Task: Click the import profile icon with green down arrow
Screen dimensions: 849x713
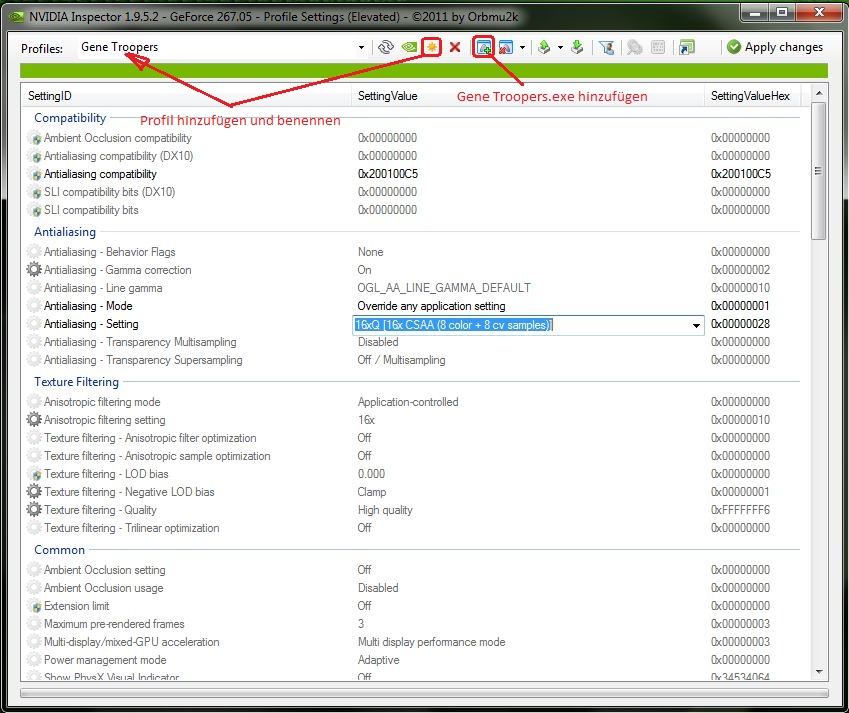Action: tap(577, 47)
